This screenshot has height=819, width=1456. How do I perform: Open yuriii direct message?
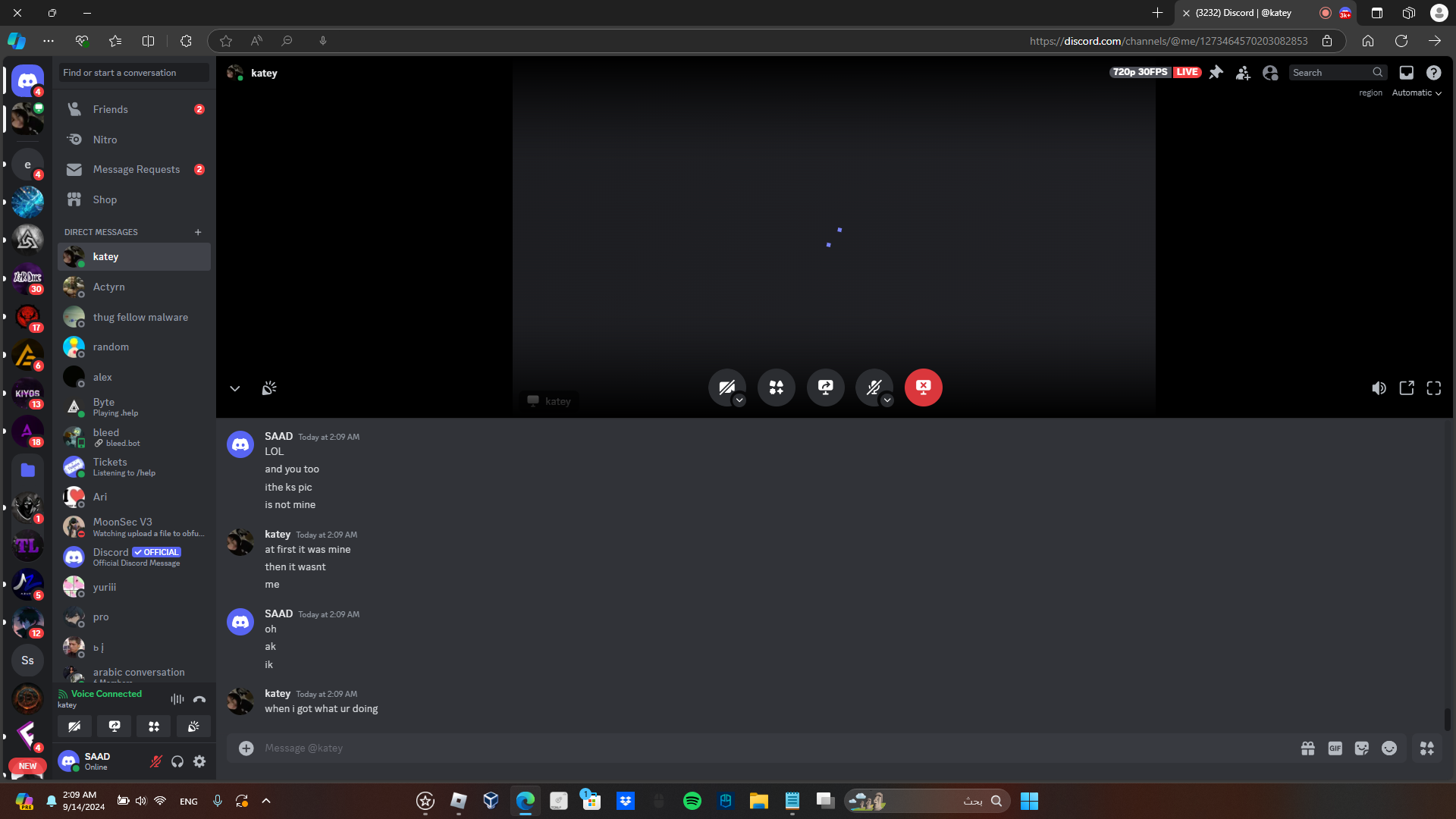pos(134,587)
